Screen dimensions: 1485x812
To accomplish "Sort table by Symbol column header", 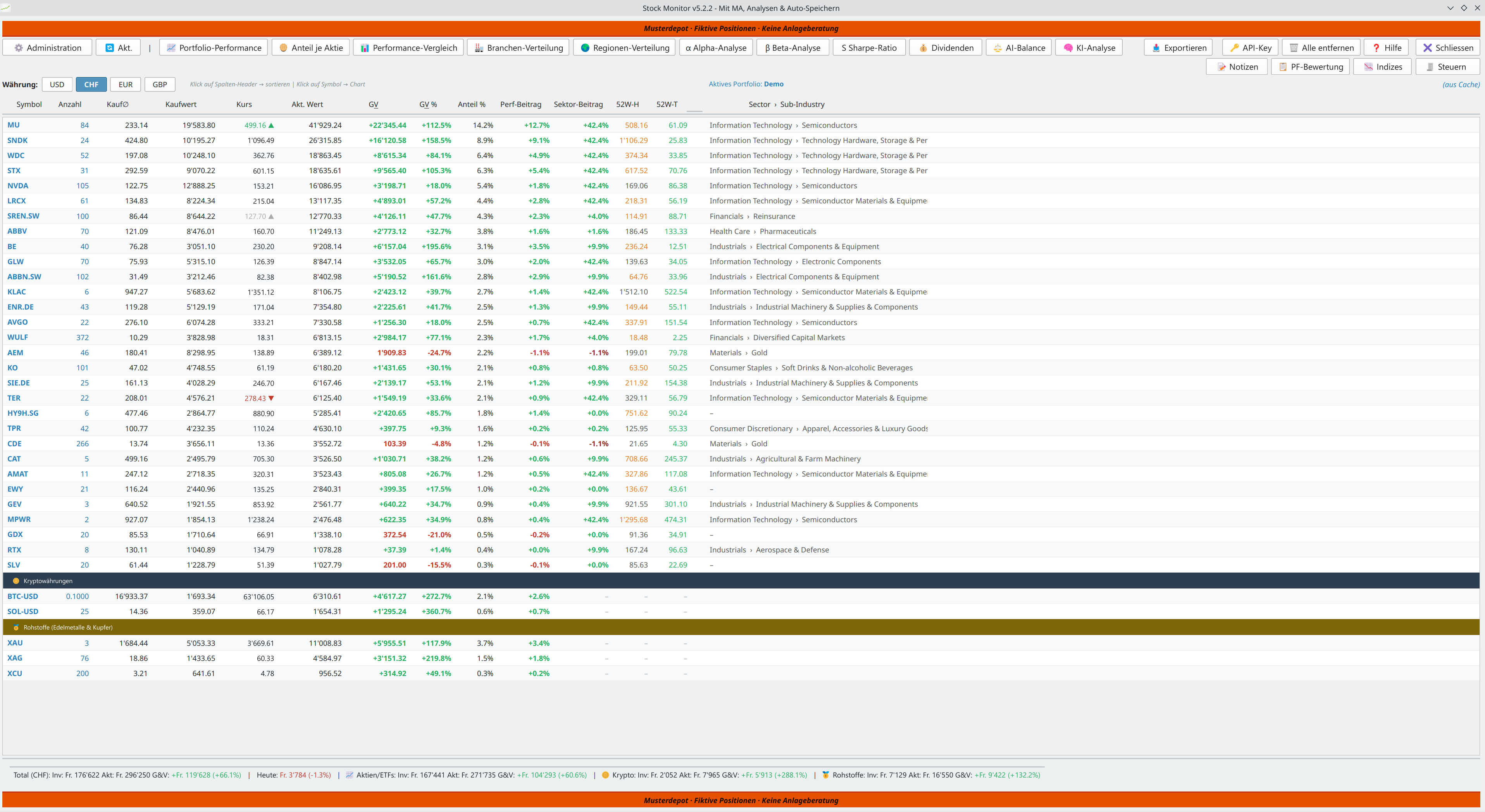I will pyautogui.click(x=29, y=104).
